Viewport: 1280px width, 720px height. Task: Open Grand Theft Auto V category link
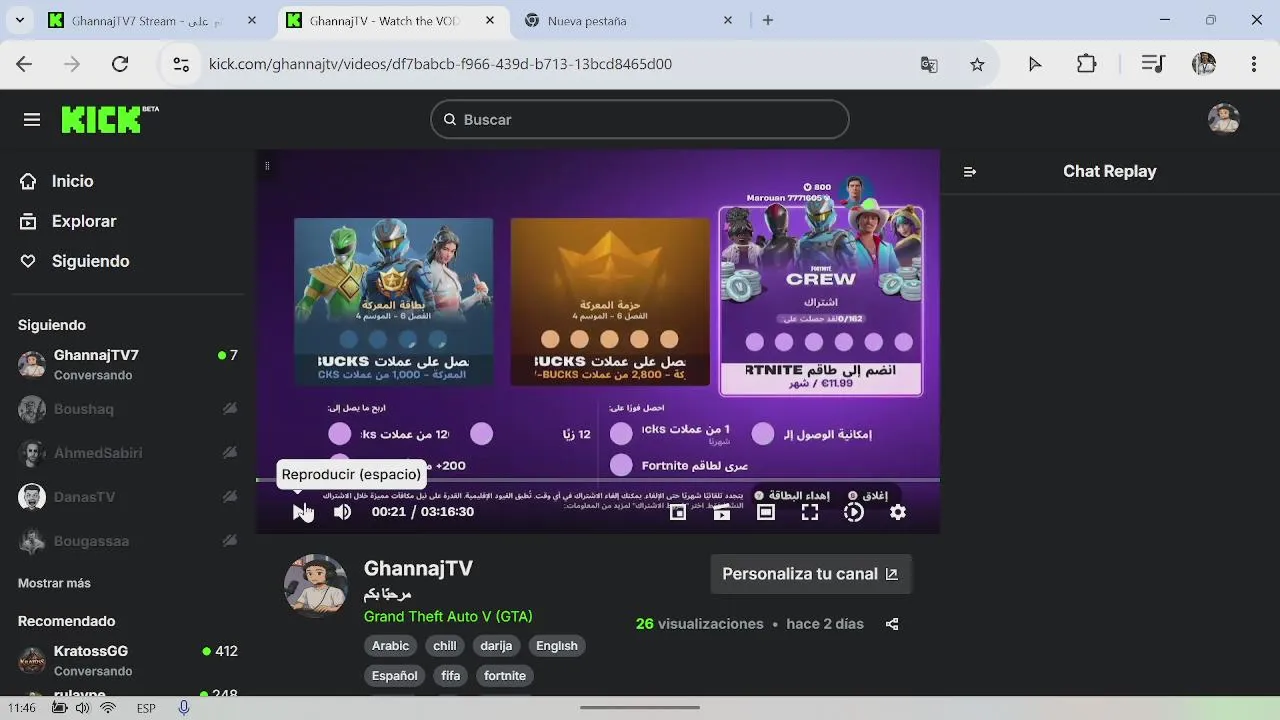click(448, 616)
